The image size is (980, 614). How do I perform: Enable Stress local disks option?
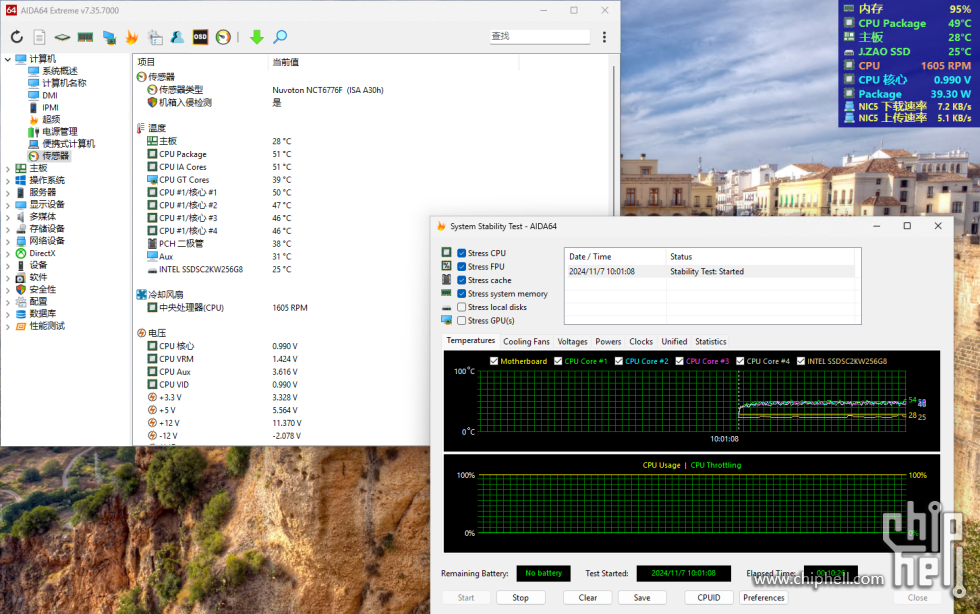(461, 307)
